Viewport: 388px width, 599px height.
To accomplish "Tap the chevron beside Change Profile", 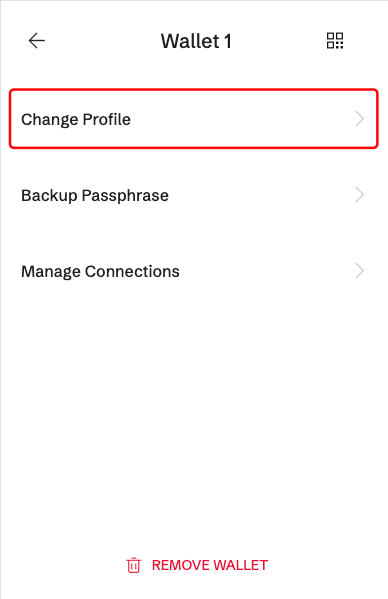I will [359, 119].
